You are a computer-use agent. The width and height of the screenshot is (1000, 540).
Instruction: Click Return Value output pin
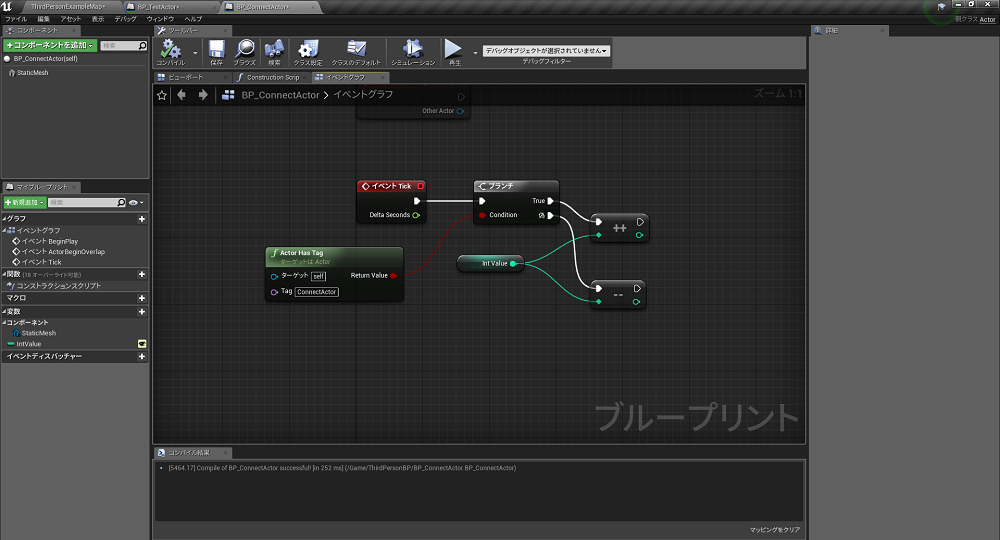(x=393, y=275)
